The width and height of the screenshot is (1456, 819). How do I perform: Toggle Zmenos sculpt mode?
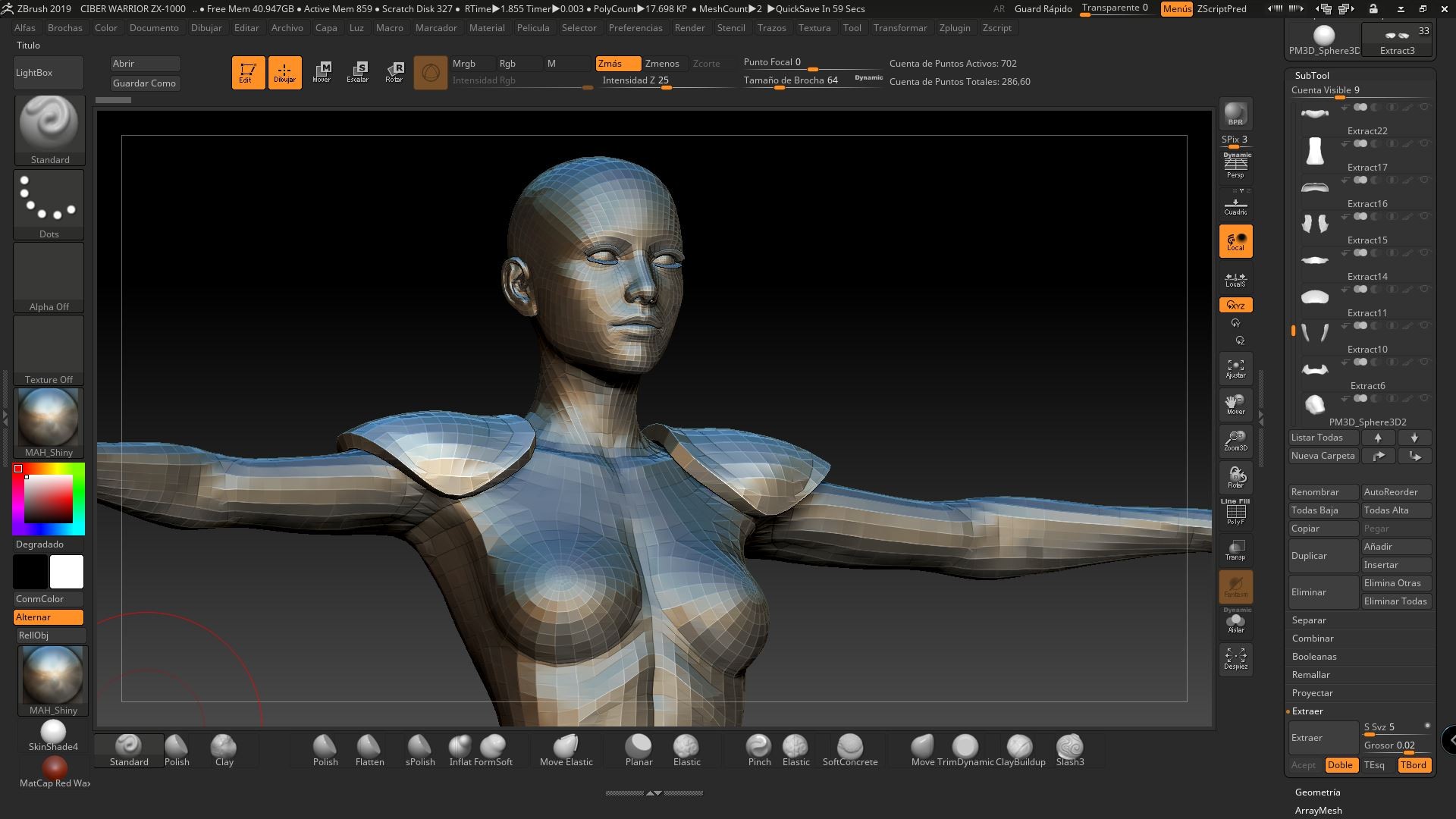662,64
